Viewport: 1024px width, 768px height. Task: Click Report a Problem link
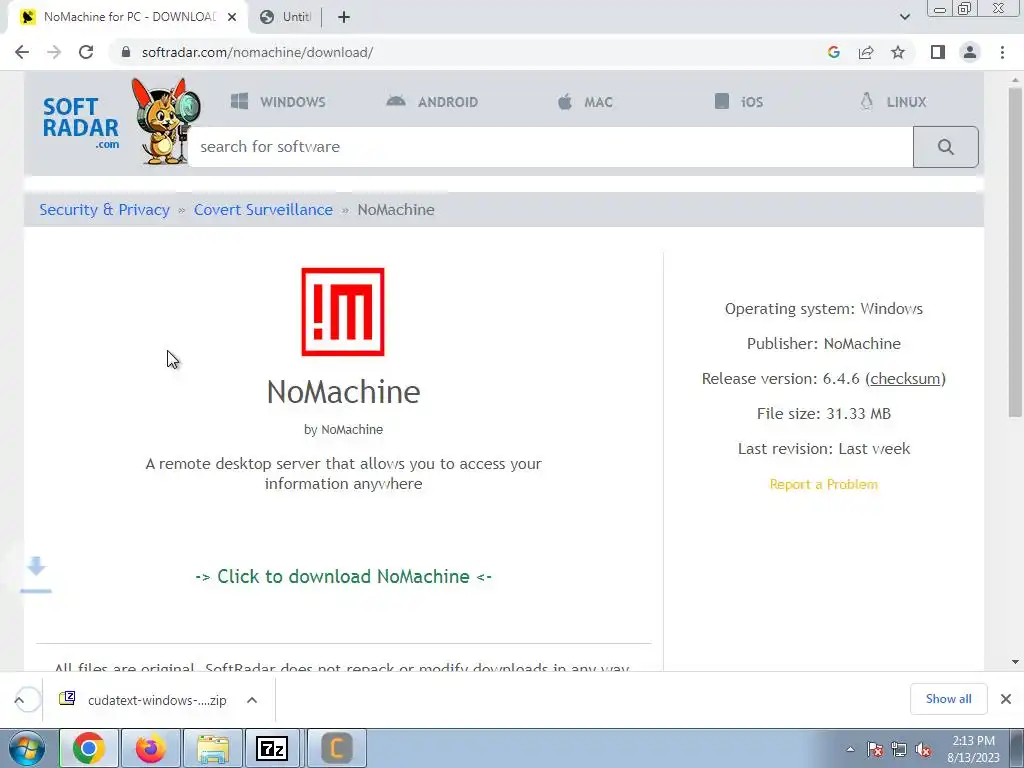tap(824, 485)
